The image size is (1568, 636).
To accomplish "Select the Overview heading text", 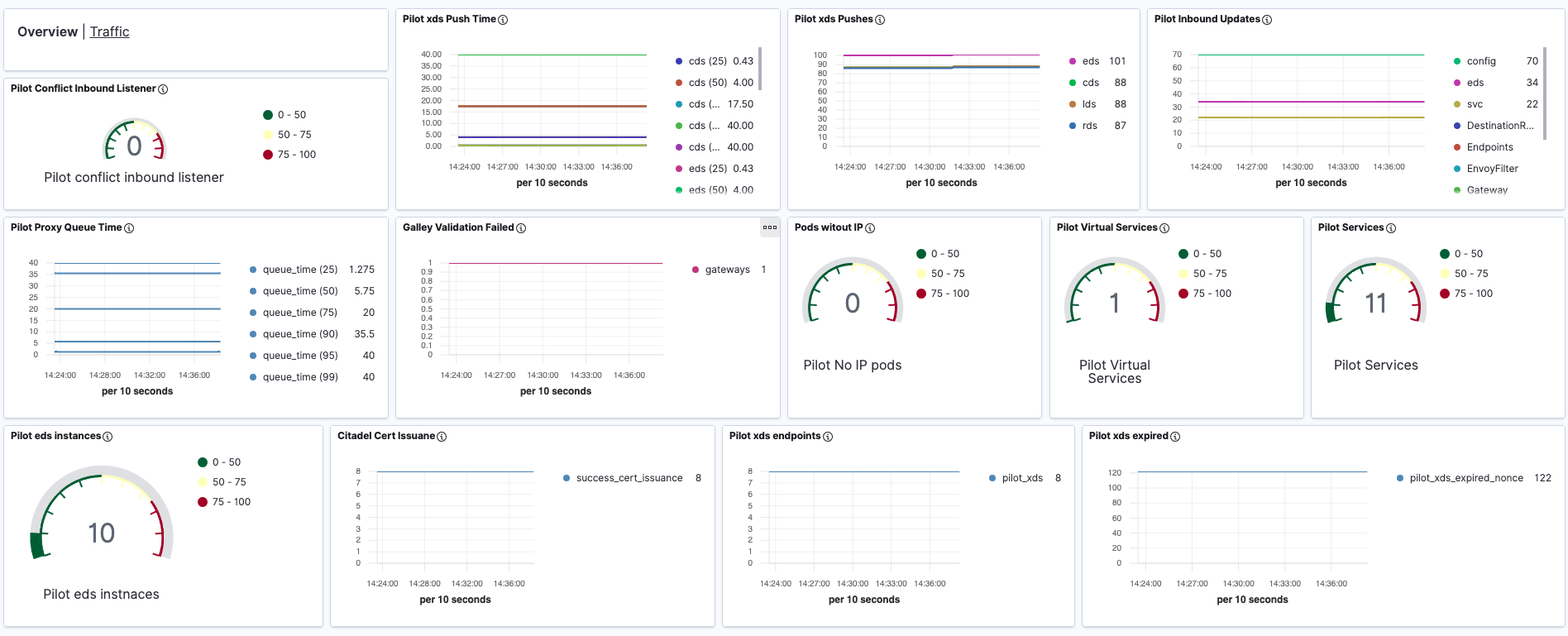I will pos(47,31).
